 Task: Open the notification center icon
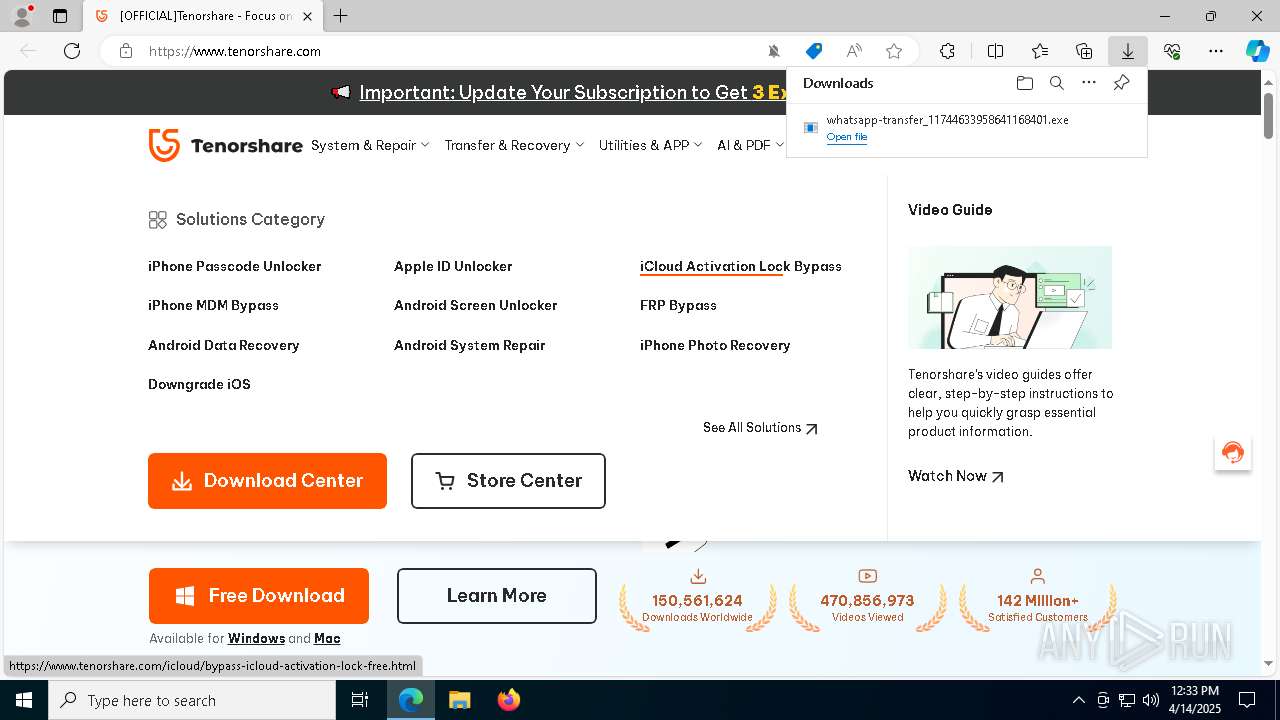click(1247, 700)
